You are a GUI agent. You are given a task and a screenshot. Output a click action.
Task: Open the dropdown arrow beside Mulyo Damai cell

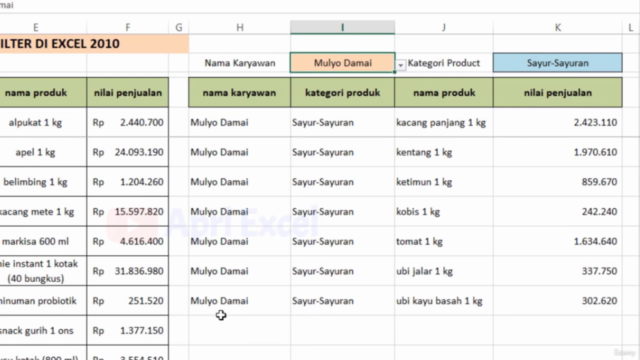[x=401, y=65]
